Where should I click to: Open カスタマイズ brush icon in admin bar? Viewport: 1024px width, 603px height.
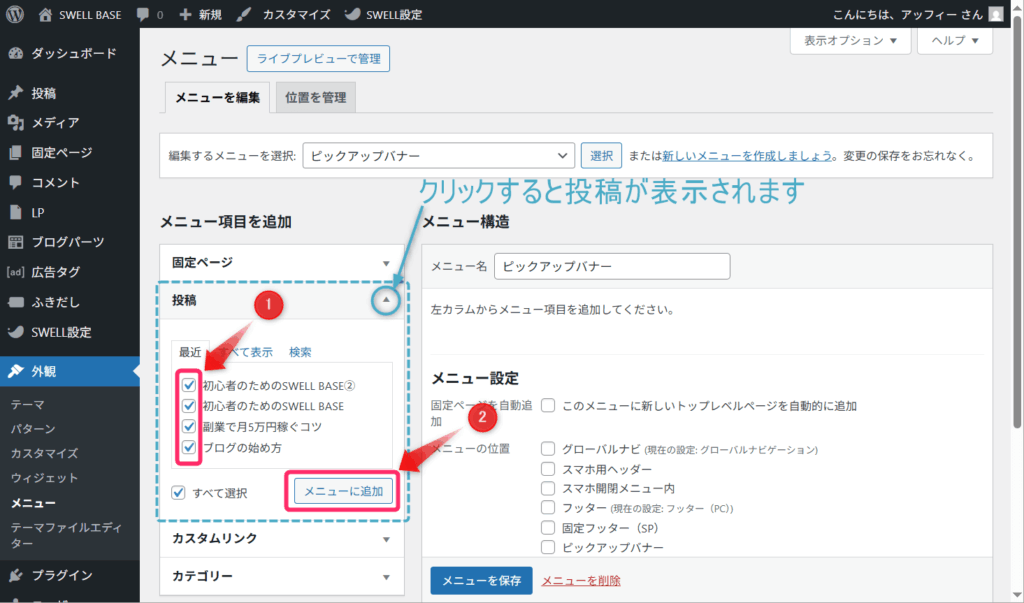244,14
